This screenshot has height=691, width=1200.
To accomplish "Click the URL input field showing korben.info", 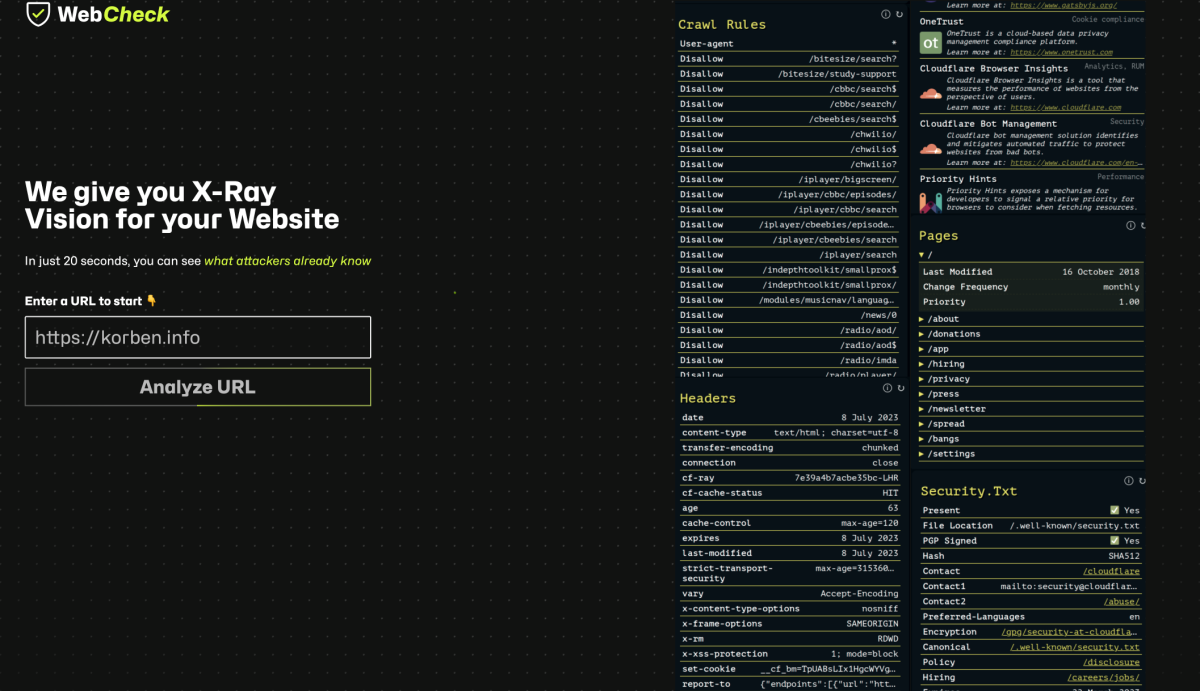I will coord(197,337).
